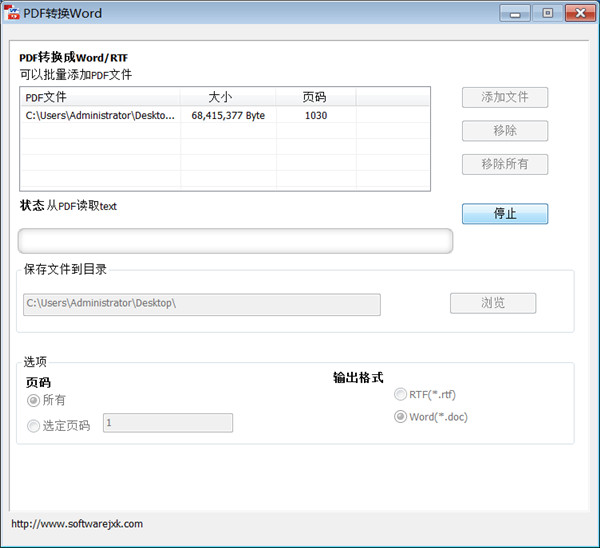Maximize the PDF转换Word window
Viewport: 600px width, 548px height.
click(548, 13)
